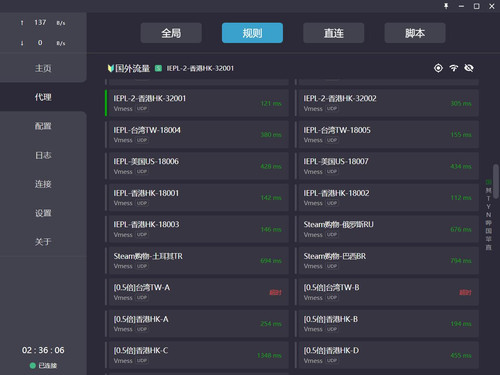This screenshot has height=375, width=500.
Task: Go to the 配置 profiles page
Action: [x=43, y=126]
